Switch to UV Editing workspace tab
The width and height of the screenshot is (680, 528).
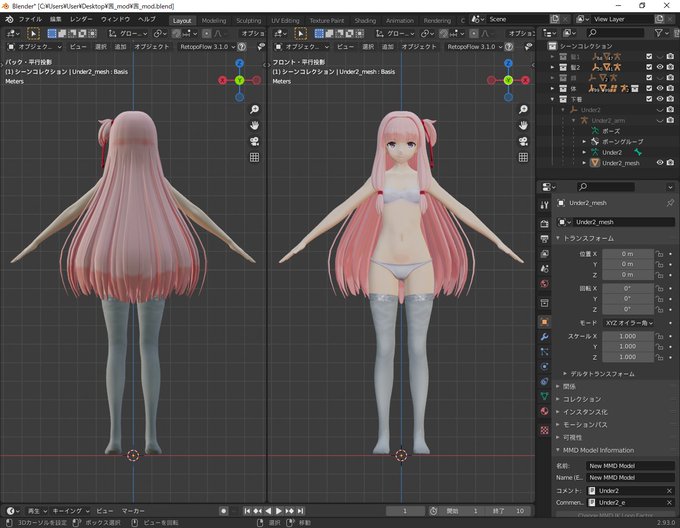click(x=285, y=20)
